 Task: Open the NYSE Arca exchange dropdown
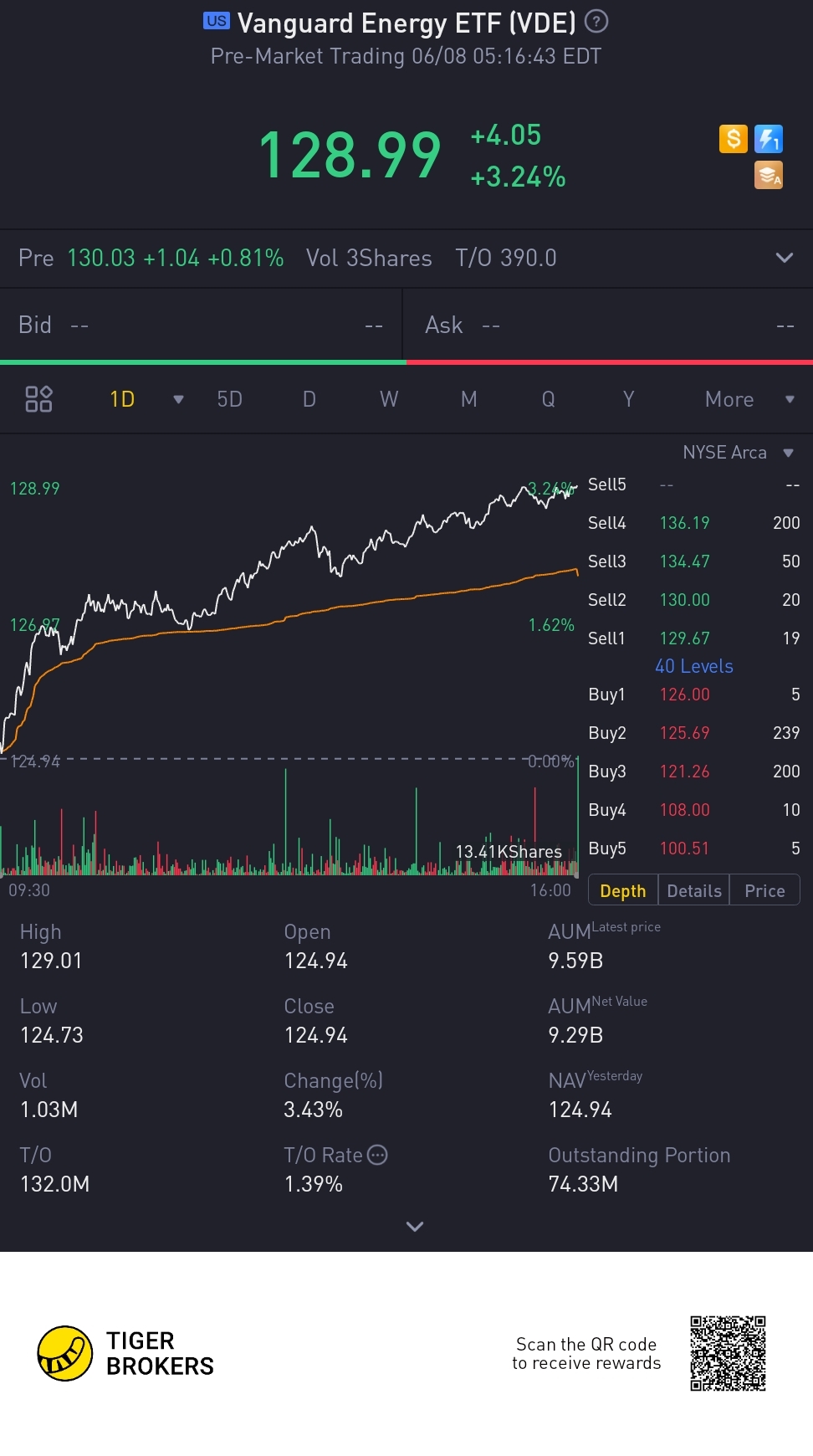click(x=738, y=453)
